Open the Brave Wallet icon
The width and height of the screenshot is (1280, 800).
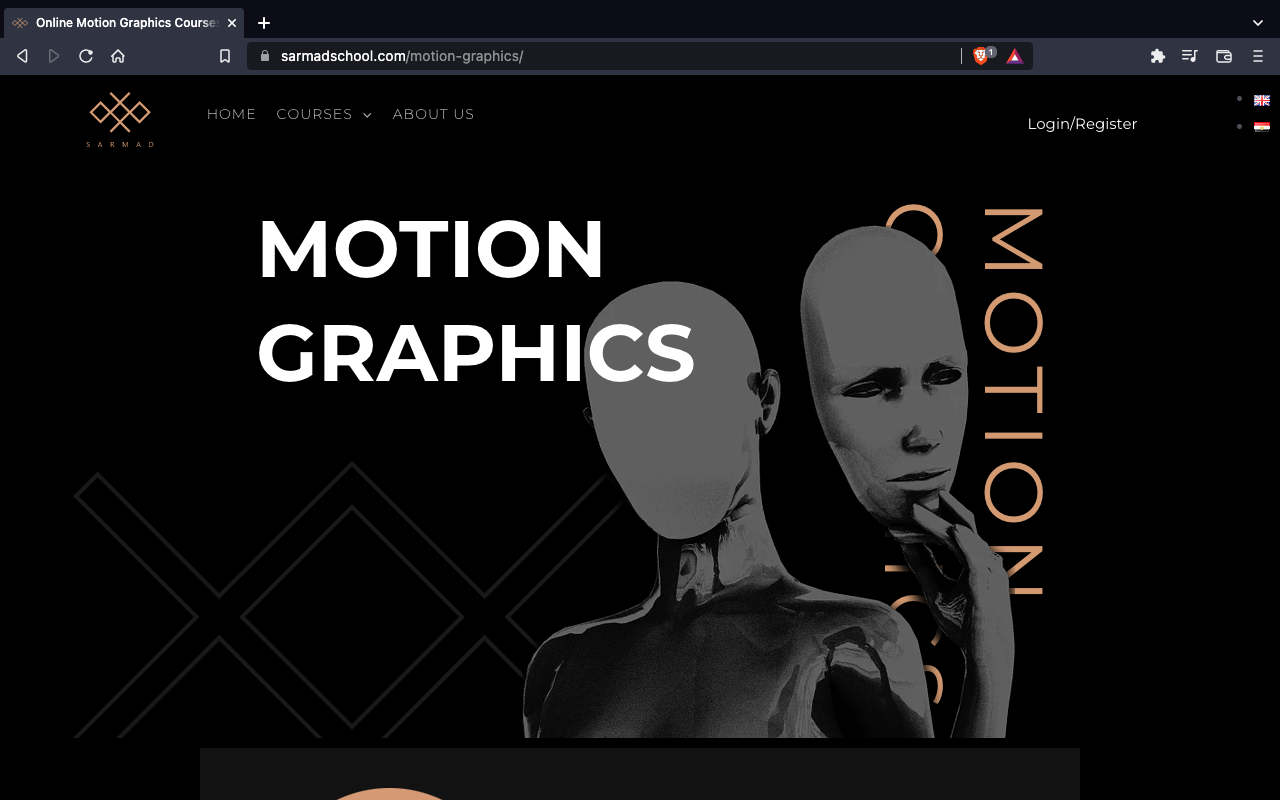tap(1223, 56)
